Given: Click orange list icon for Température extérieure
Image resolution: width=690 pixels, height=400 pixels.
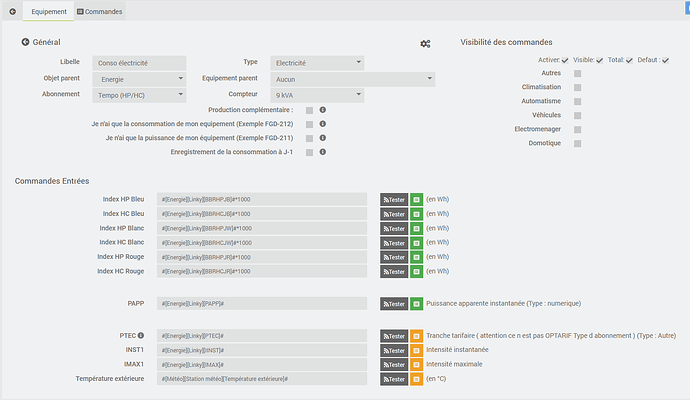Looking at the screenshot, I should (416, 379).
